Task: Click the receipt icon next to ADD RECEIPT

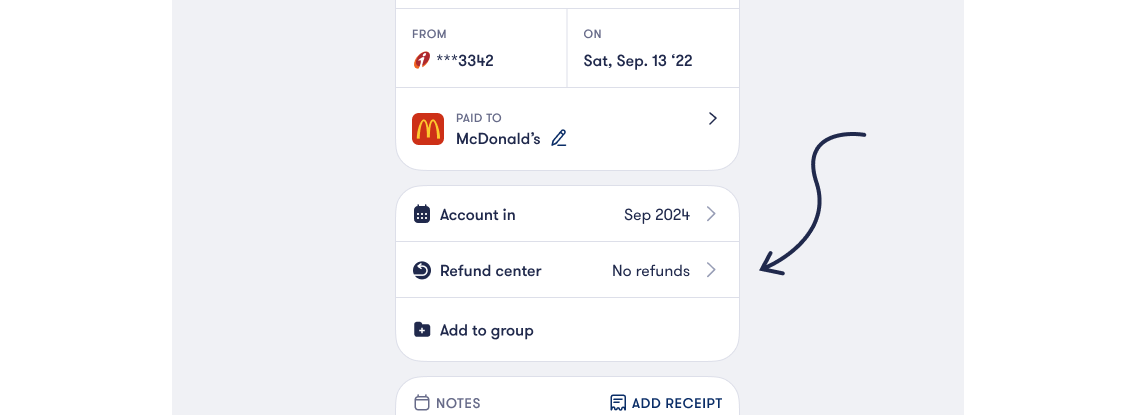Action: (x=618, y=403)
